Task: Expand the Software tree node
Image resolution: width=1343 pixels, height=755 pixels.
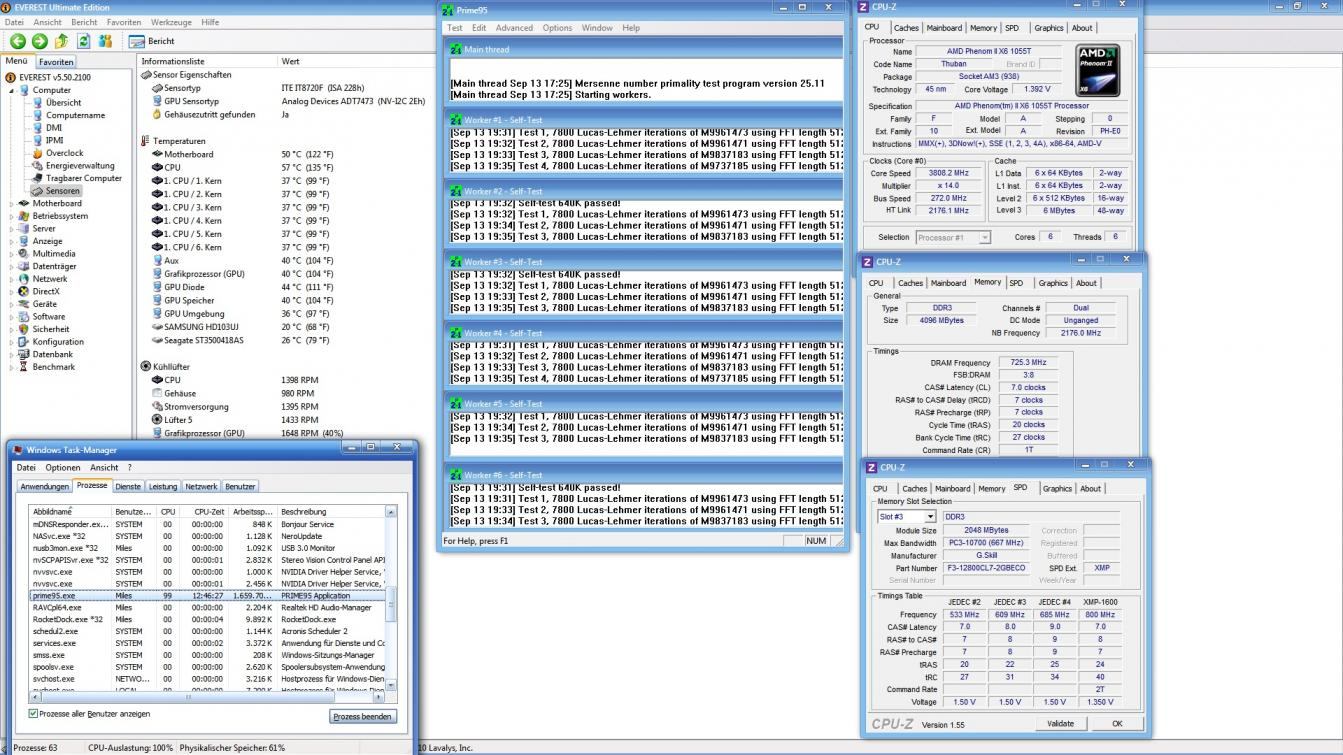Action: [12, 317]
